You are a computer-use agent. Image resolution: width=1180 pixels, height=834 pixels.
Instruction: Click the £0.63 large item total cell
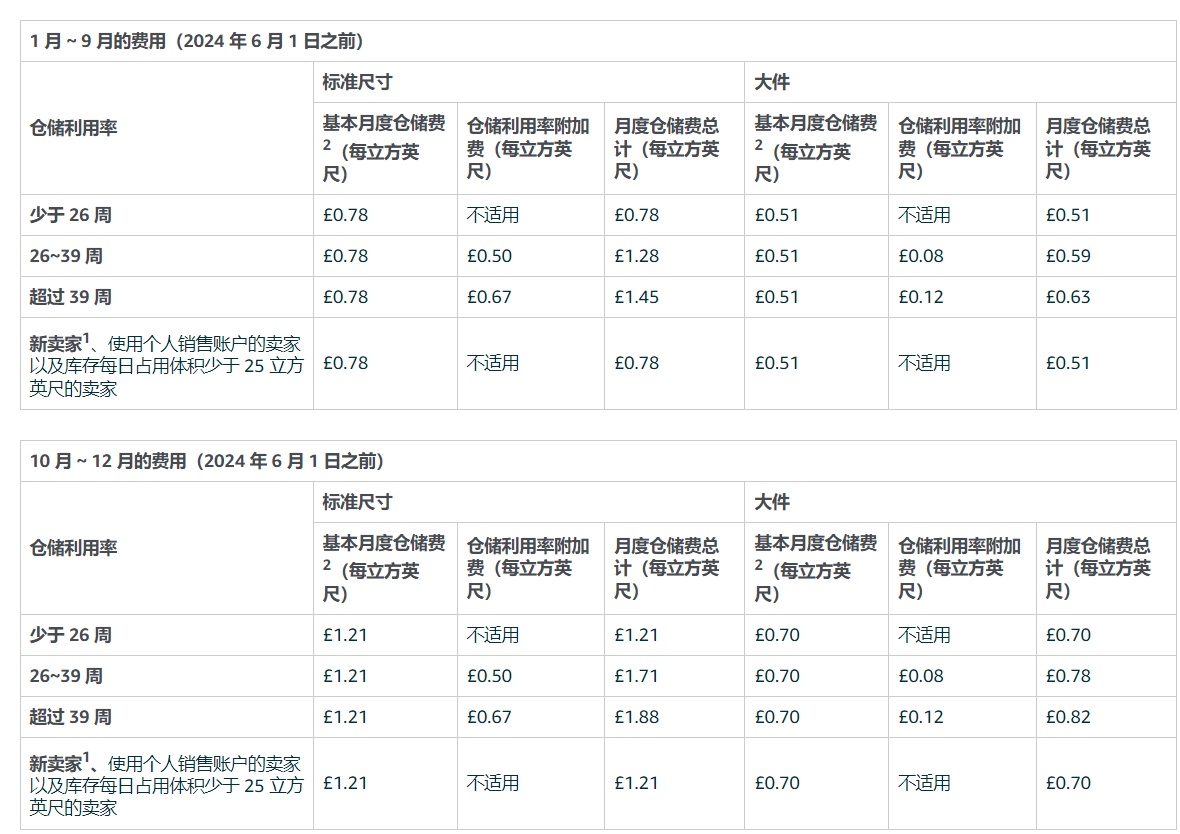pos(1068,297)
